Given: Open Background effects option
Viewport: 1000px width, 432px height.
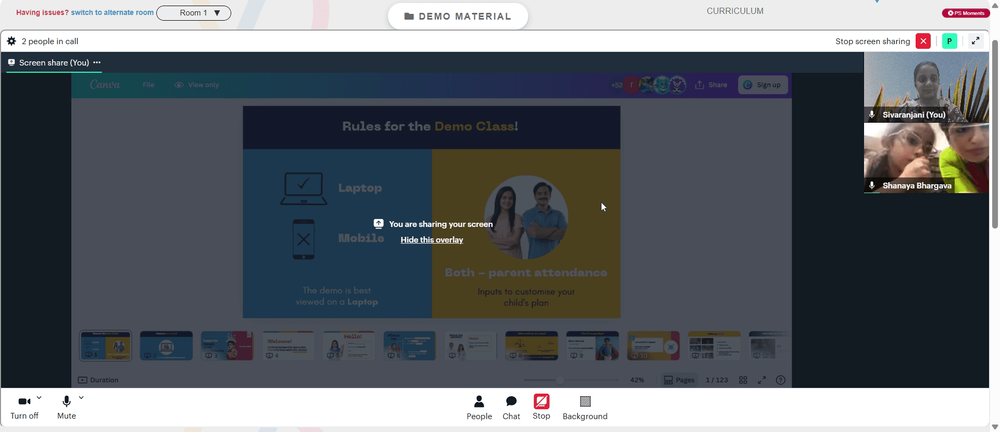Looking at the screenshot, I should click(585, 408).
